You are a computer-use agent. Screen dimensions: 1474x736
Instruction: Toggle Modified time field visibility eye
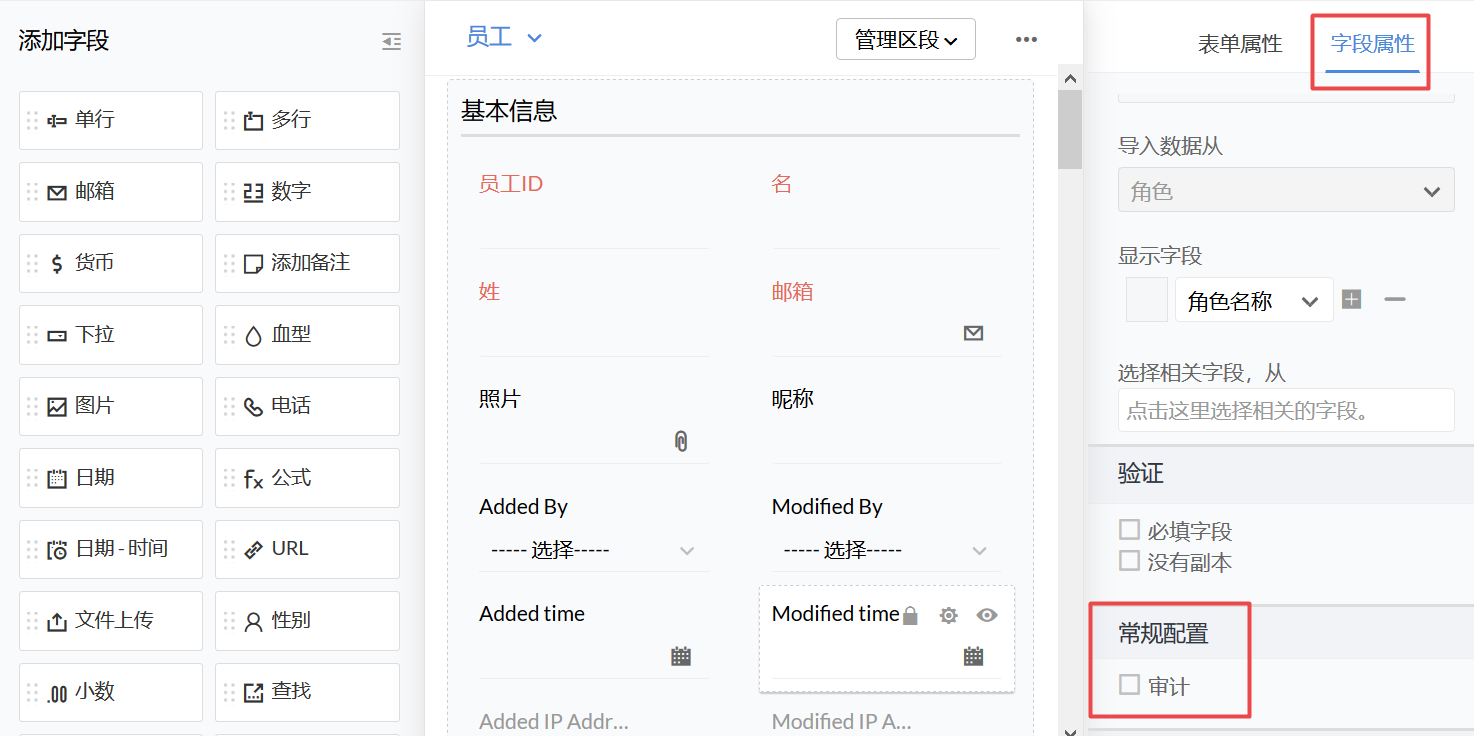(987, 616)
